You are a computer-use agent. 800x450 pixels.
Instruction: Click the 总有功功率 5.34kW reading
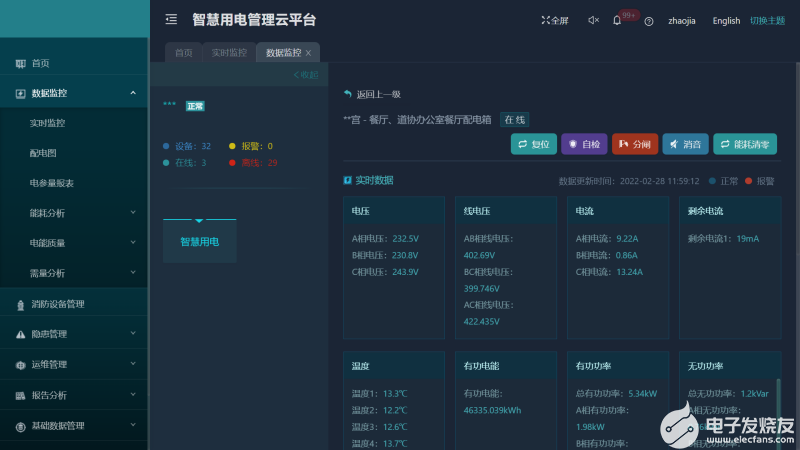pyautogui.click(x=616, y=394)
